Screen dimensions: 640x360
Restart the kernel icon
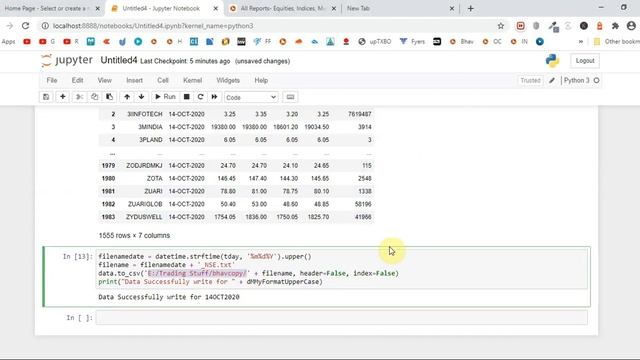coord(200,97)
